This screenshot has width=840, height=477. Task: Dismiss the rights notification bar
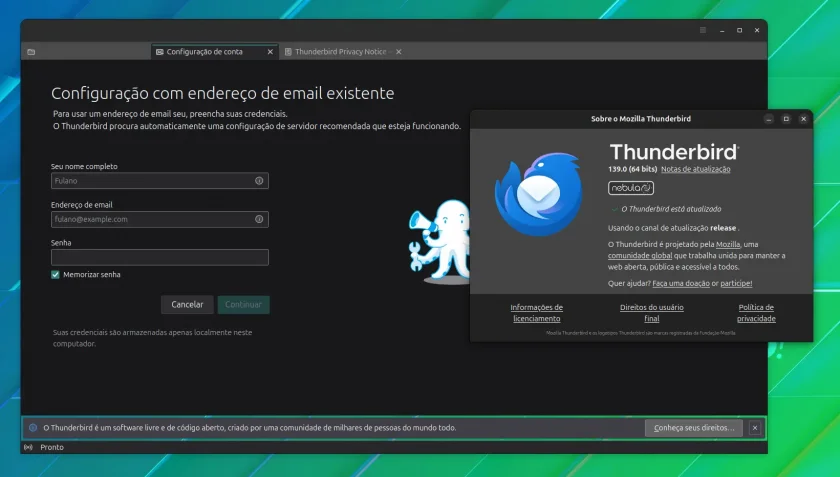click(755, 428)
